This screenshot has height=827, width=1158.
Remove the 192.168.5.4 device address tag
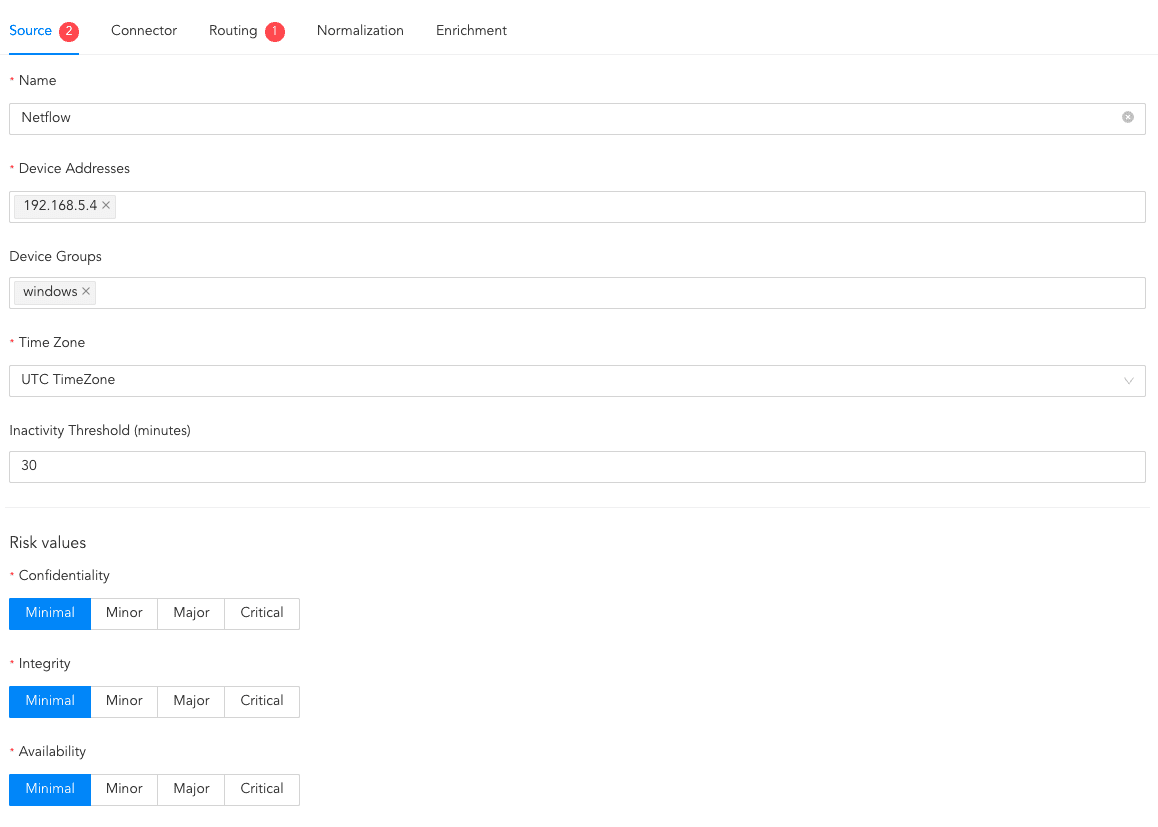(106, 206)
